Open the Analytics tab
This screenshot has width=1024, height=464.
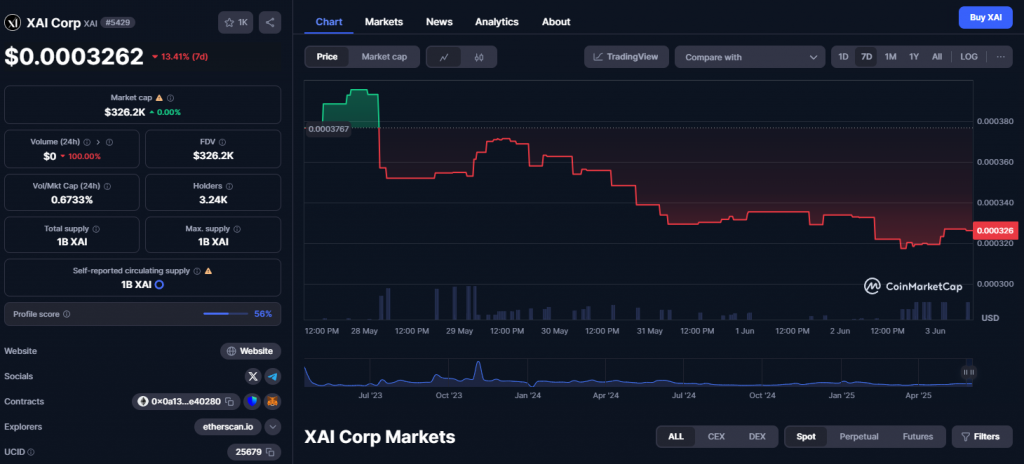point(497,22)
